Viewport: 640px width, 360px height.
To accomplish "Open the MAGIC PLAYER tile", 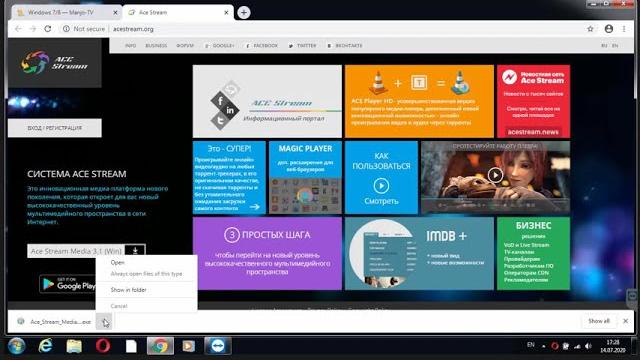I will [305, 178].
